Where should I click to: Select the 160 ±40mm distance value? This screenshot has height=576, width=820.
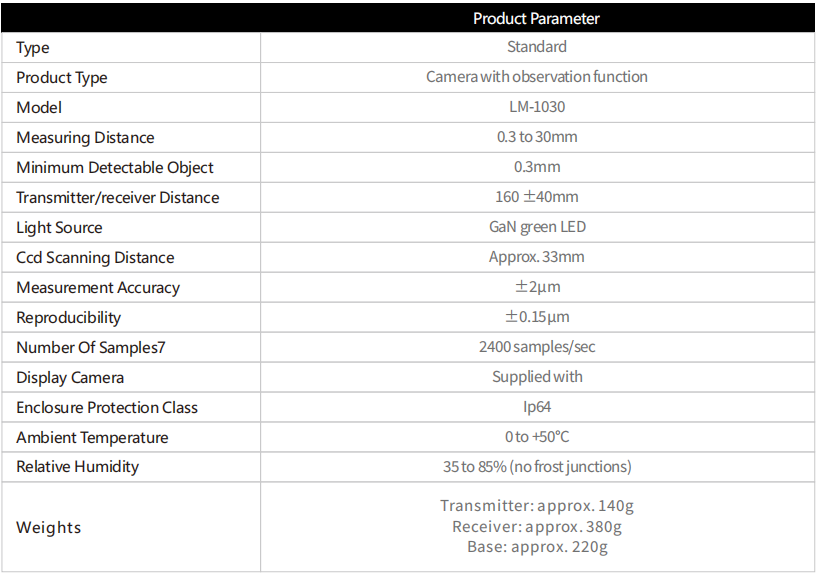(537, 197)
